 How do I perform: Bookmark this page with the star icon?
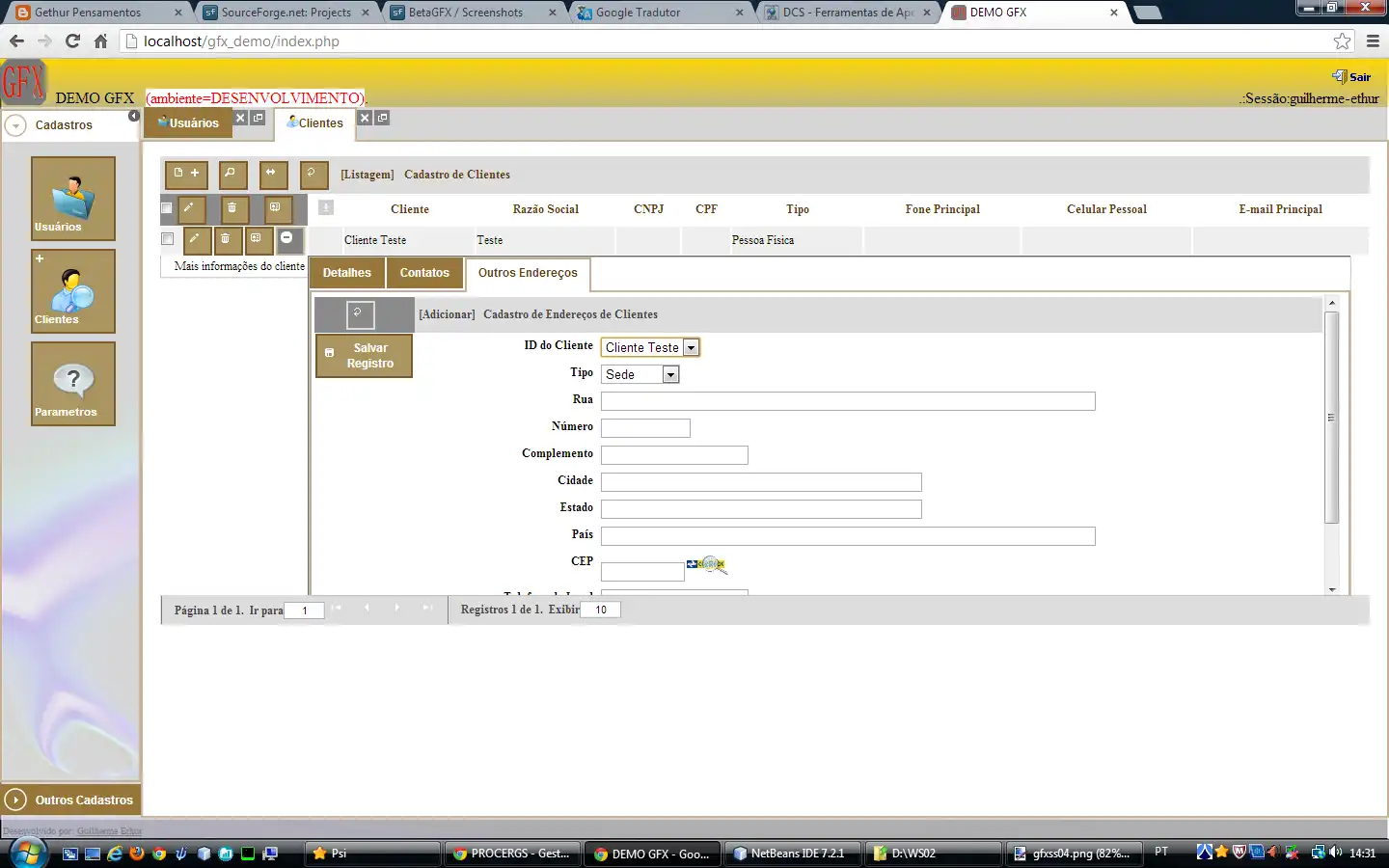click(1343, 41)
